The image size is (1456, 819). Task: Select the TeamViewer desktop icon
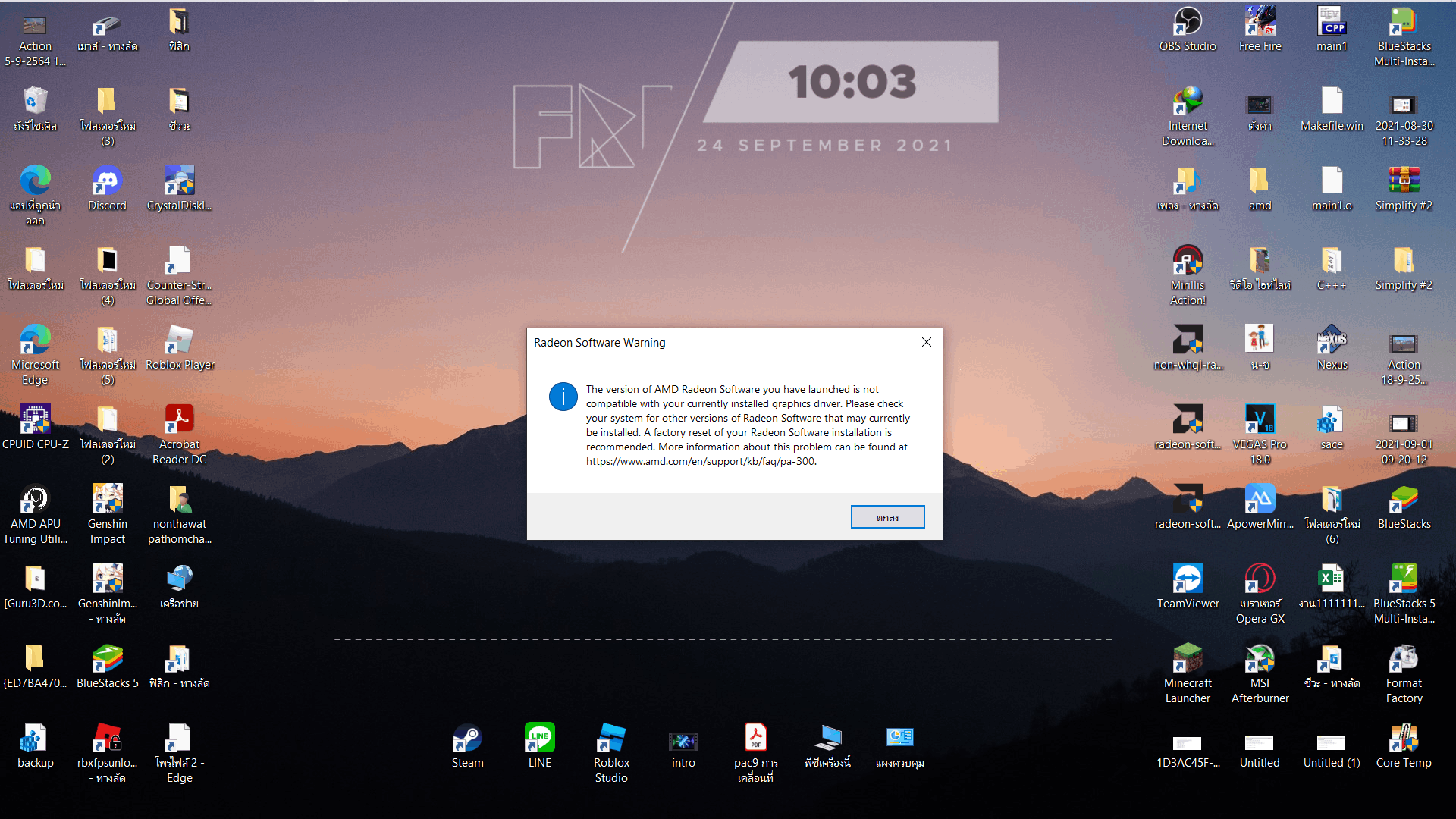[x=1188, y=579]
